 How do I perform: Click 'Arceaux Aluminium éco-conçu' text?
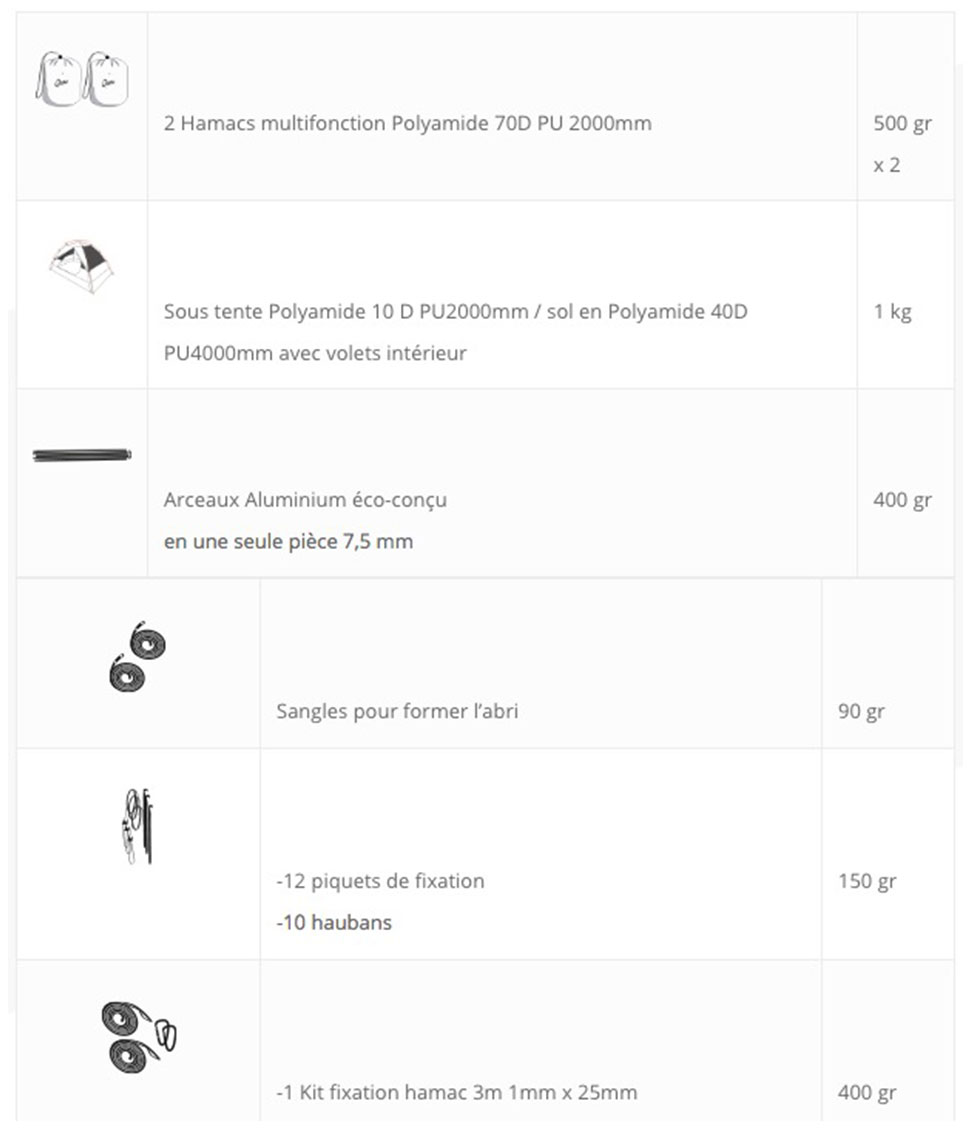305,500
